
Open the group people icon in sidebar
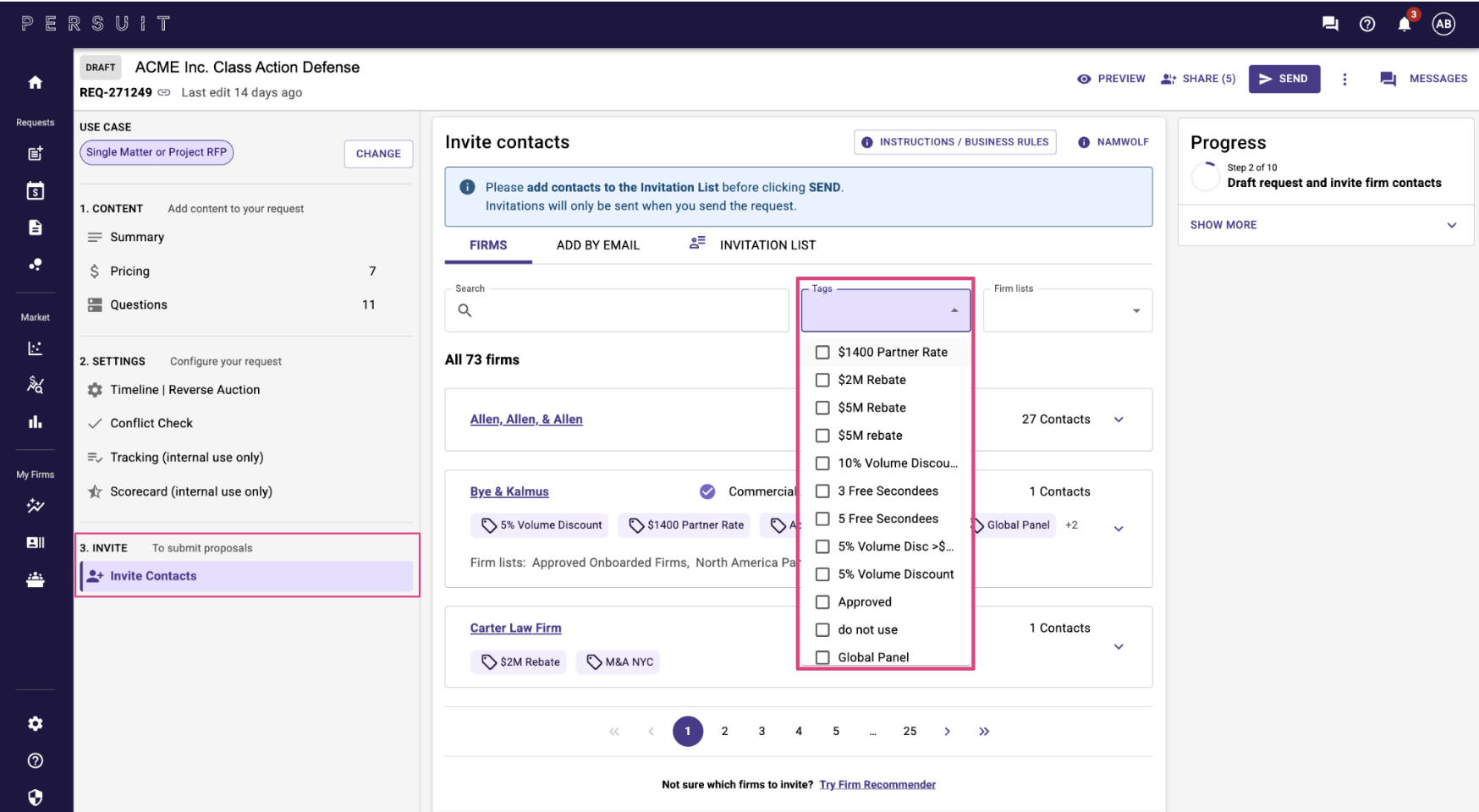point(35,579)
